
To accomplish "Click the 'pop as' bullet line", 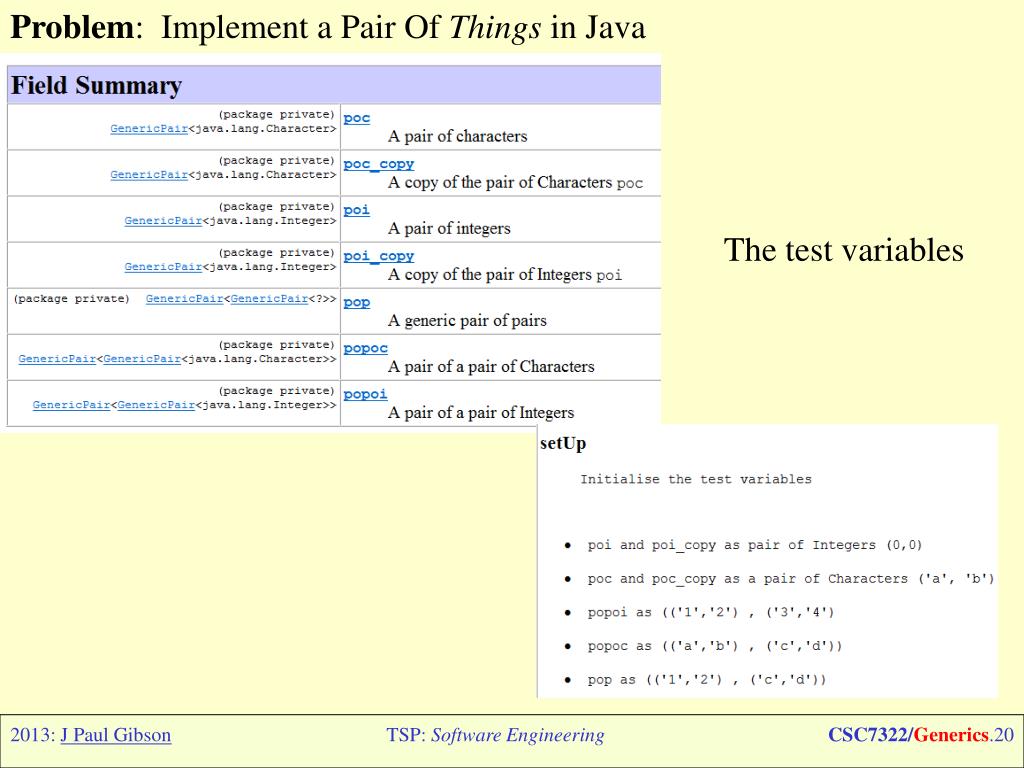I will 707,680.
